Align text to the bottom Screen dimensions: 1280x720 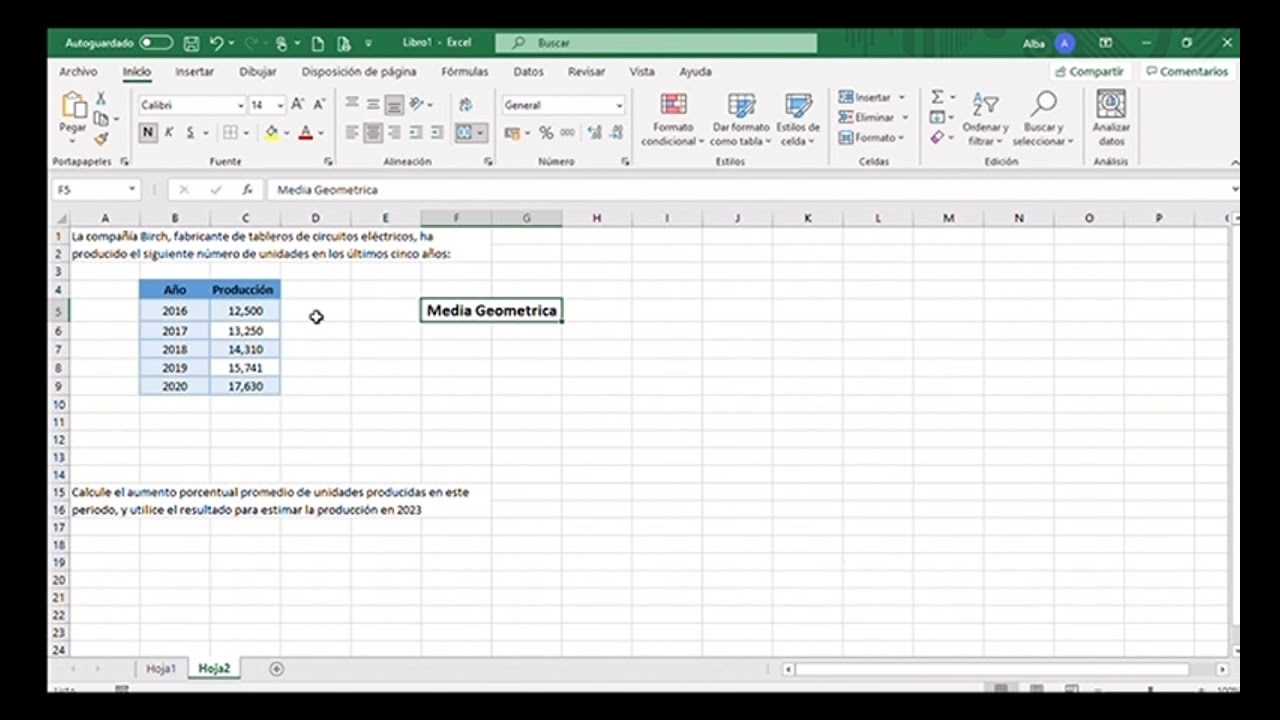[394, 104]
